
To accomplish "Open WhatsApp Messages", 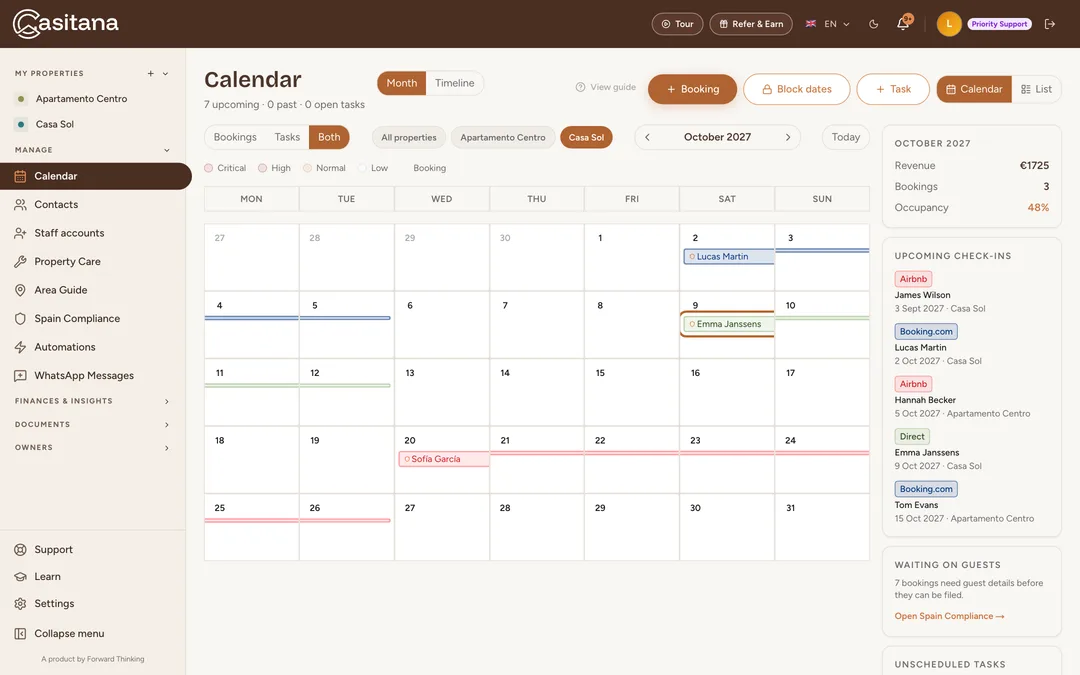I will pos(96,375).
